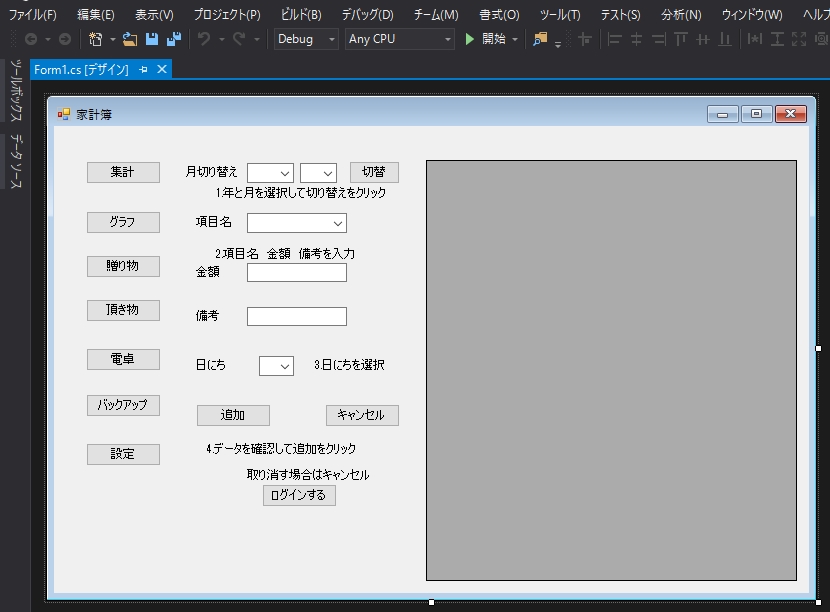830x612 pixels.
Task: Expand the 開始 button dropdown arrow
Action: [x=515, y=40]
